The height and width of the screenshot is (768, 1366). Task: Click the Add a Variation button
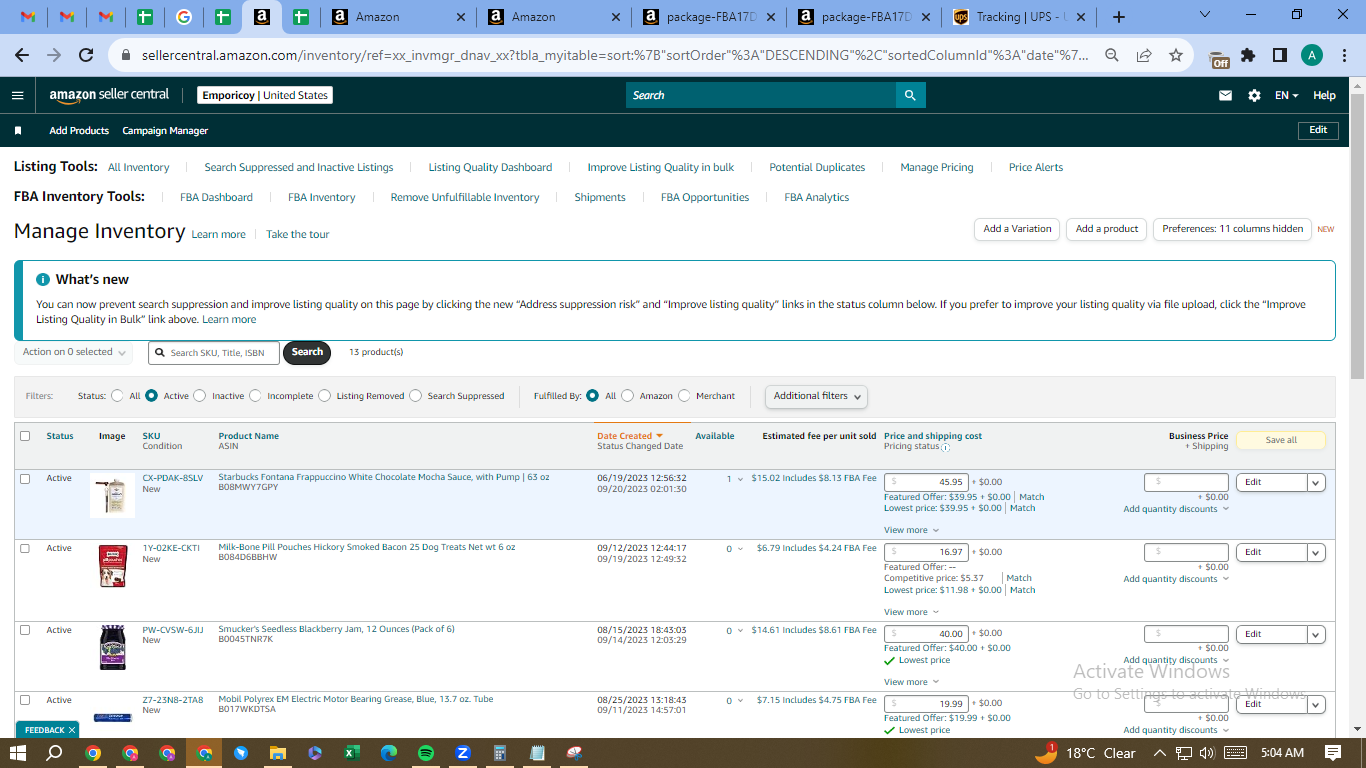(1017, 229)
